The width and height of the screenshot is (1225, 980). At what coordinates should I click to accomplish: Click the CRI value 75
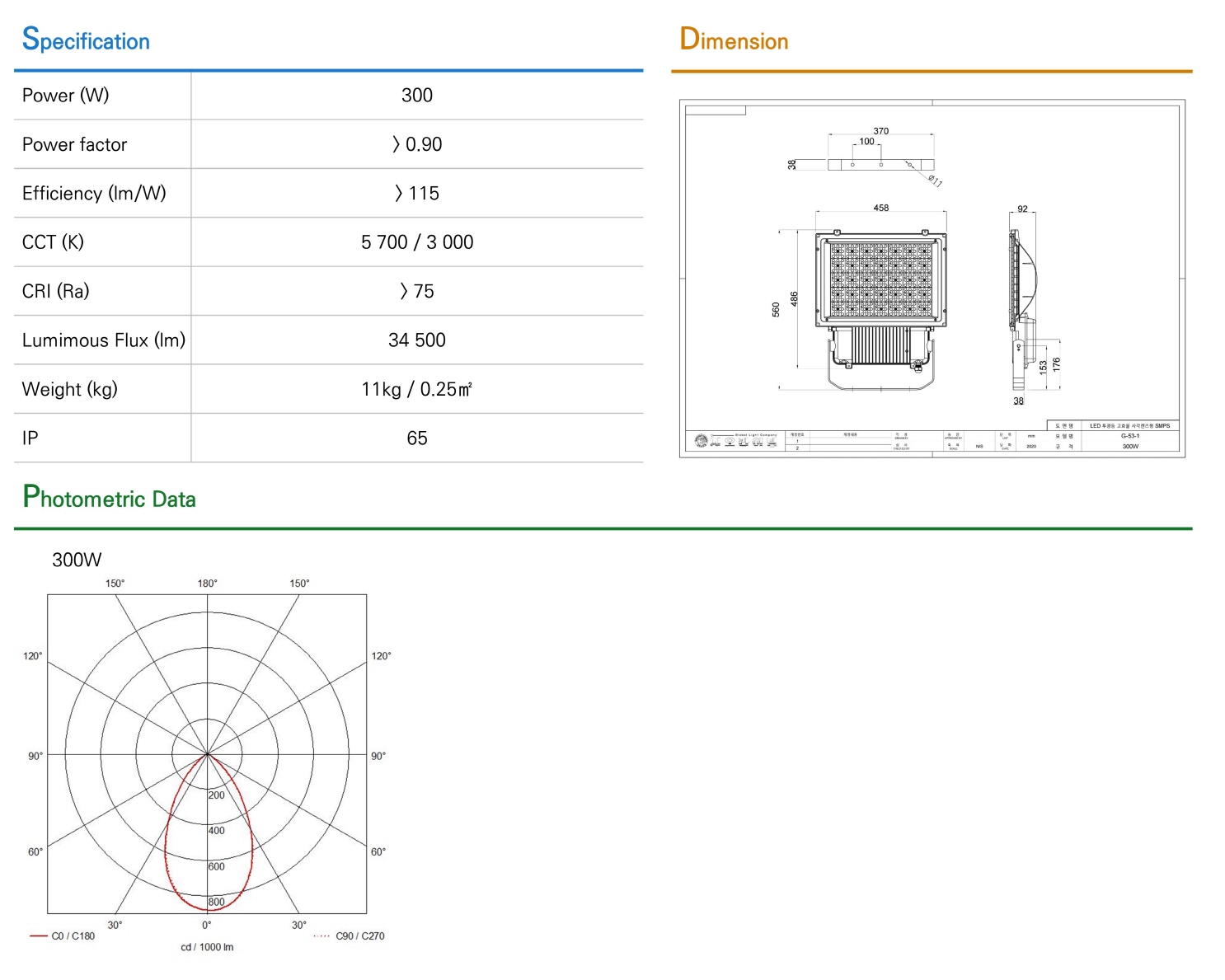417,291
